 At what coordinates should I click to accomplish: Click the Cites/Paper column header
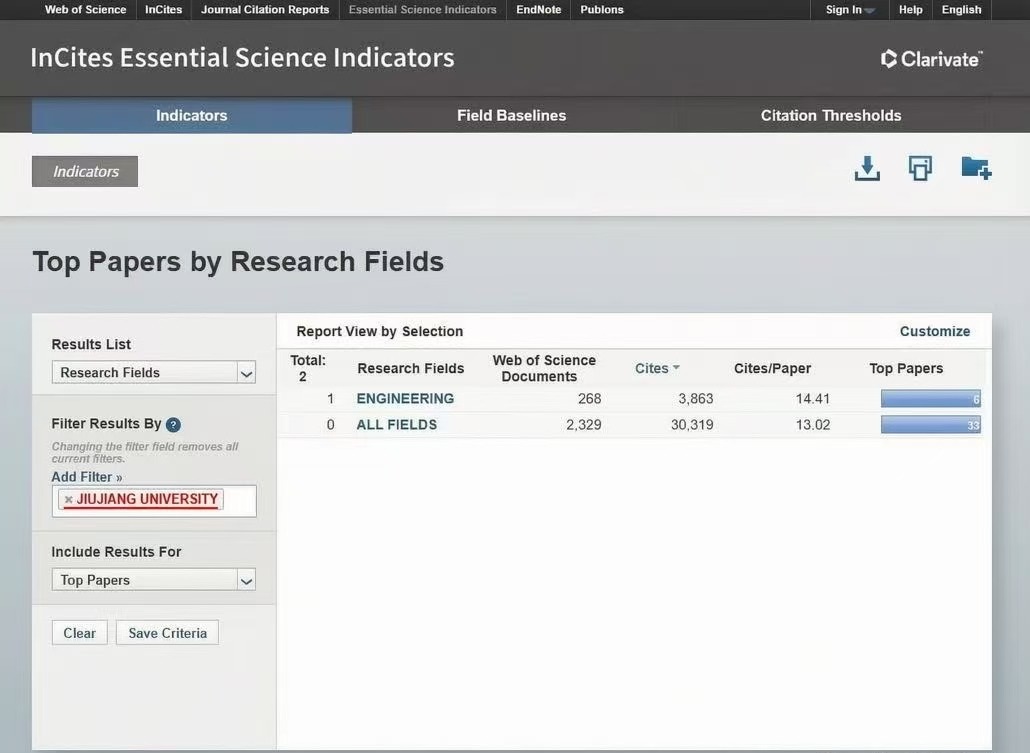pyautogui.click(x=772, y=369)
